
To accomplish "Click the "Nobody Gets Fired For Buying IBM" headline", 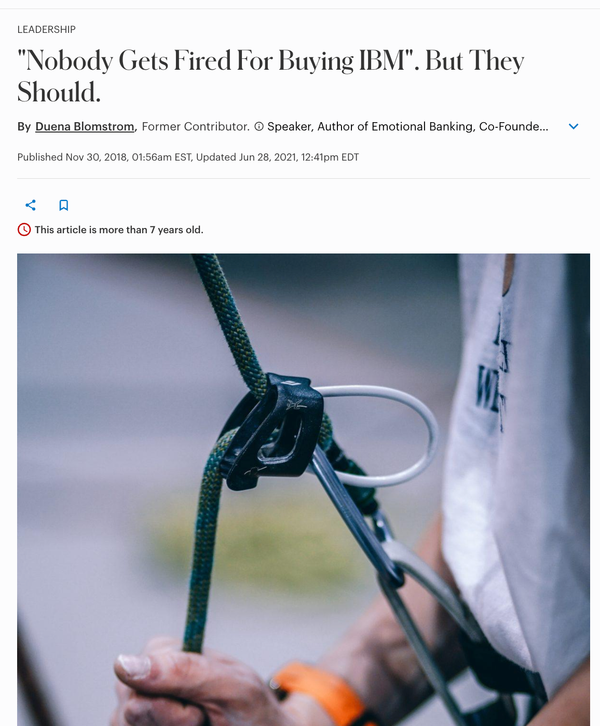I will tap(271, 76).
